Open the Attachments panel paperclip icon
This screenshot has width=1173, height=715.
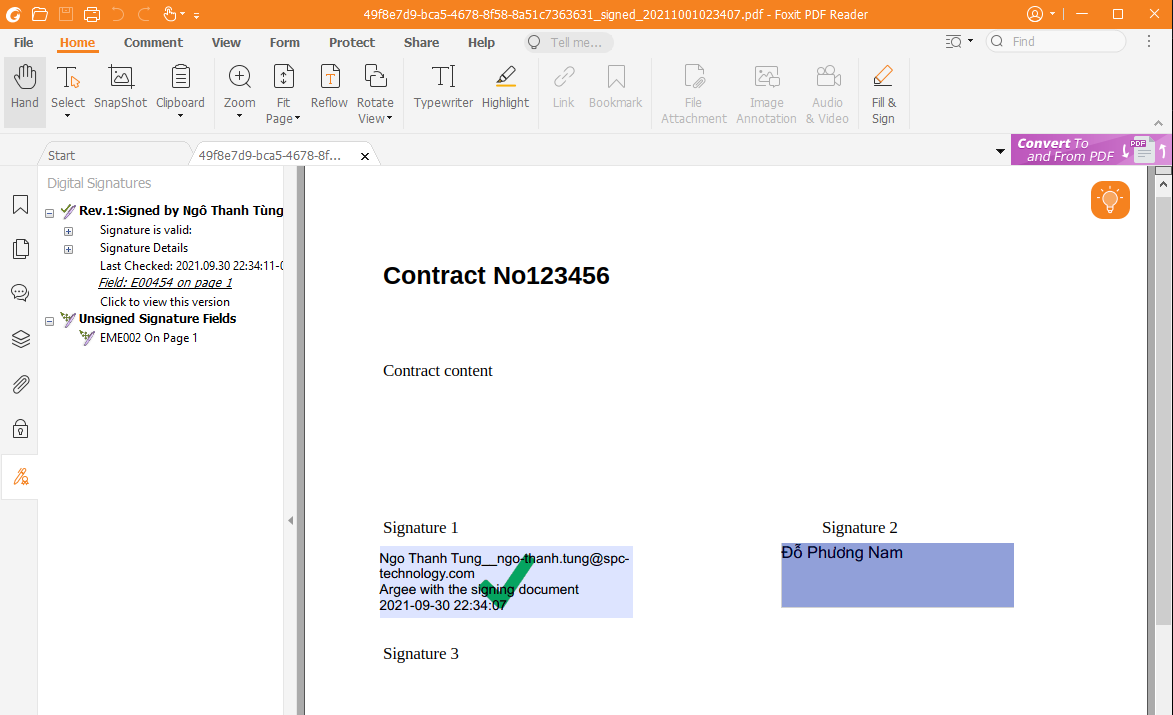click(x=20, y=384)
